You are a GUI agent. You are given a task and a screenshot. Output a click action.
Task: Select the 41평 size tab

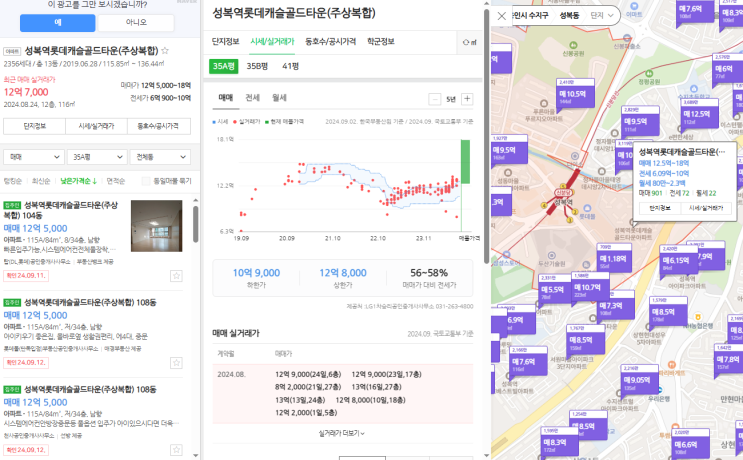click(x=290, y=66)
